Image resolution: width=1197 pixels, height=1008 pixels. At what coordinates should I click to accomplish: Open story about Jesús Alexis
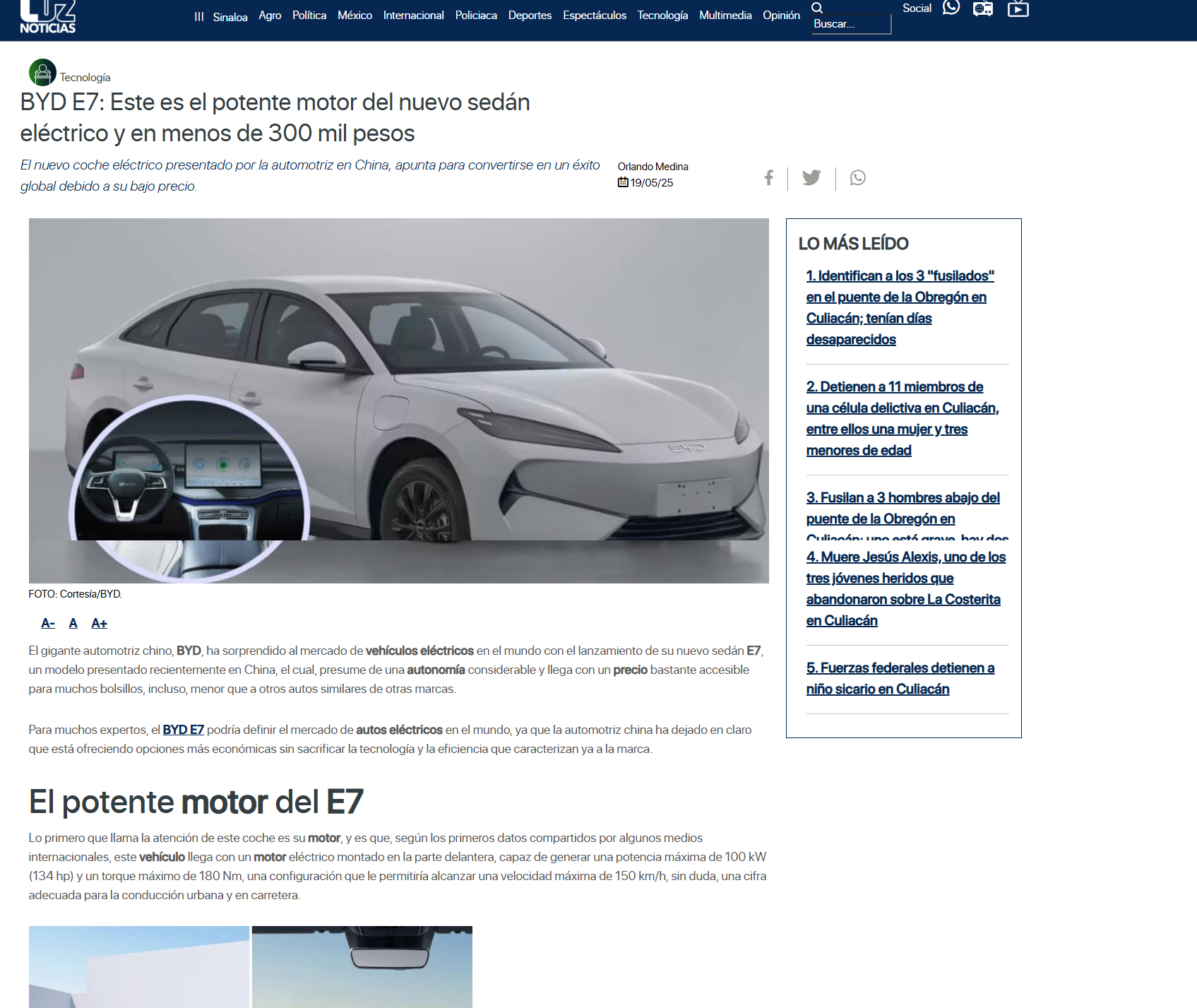[906, 588]
